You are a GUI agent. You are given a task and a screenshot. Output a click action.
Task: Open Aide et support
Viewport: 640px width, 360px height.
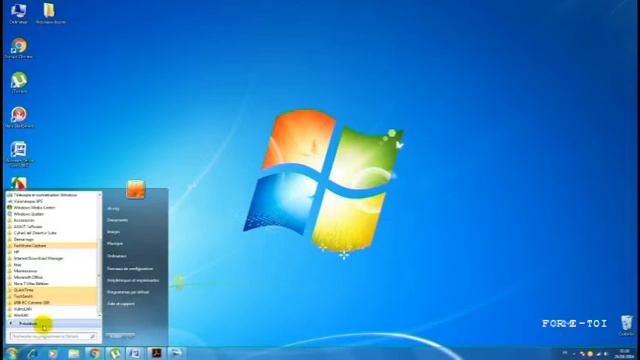point(120,304)
